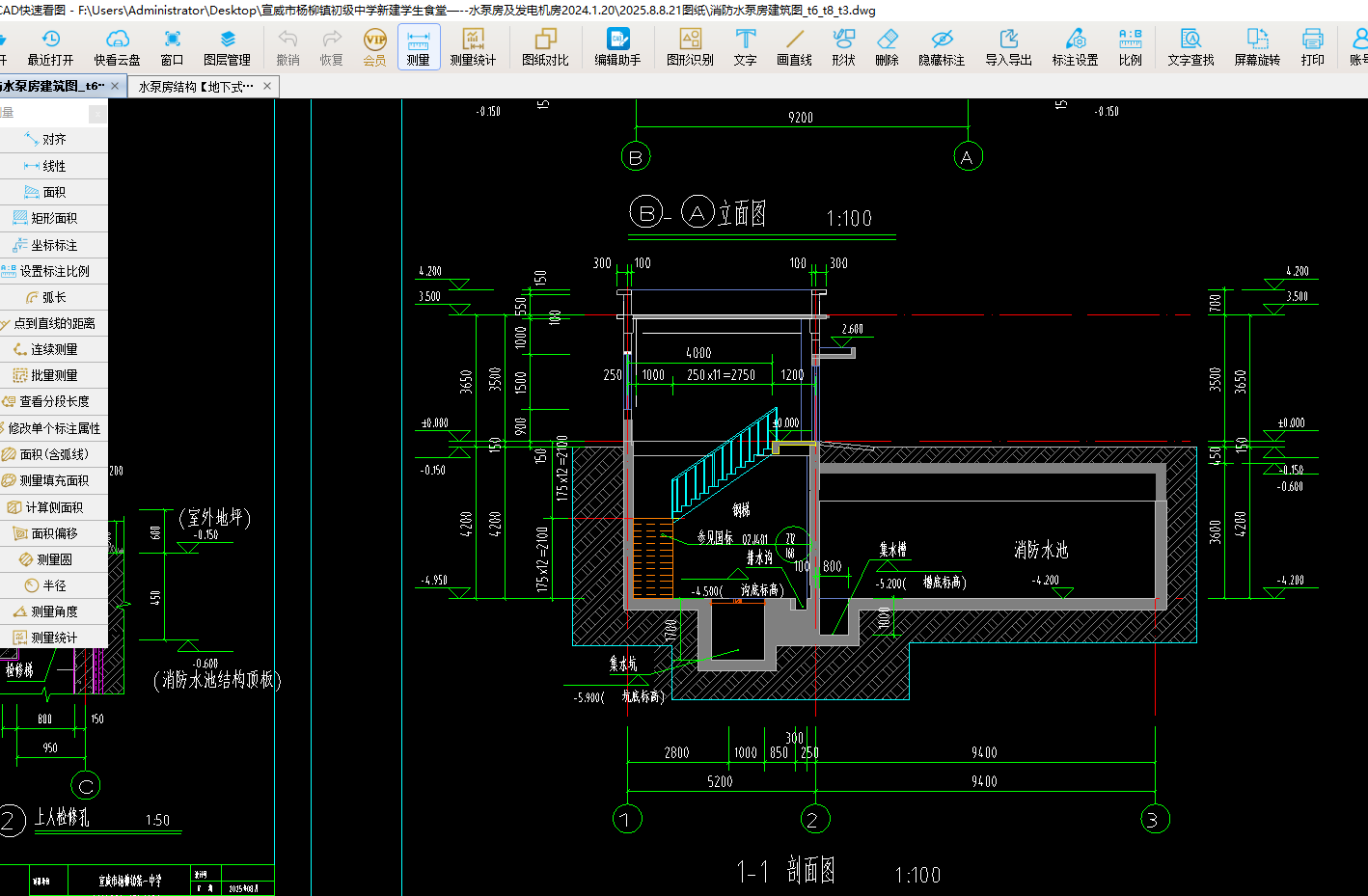Select the 删除 eraser tool
The image size is (1368, 896).
tap(888, 47)
